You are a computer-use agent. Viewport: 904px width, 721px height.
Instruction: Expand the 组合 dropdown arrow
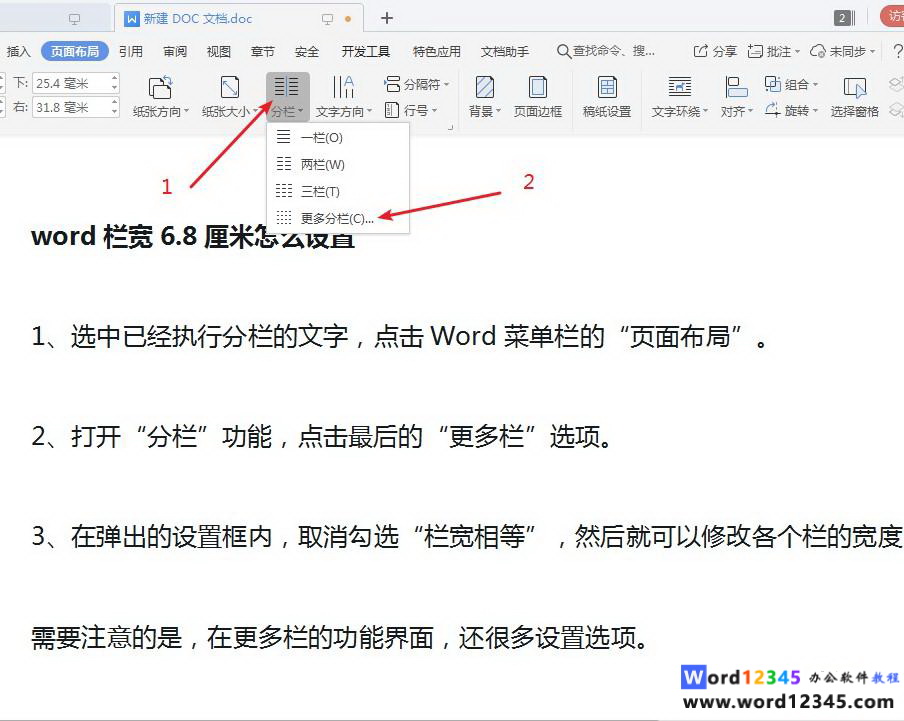[815, 85]
